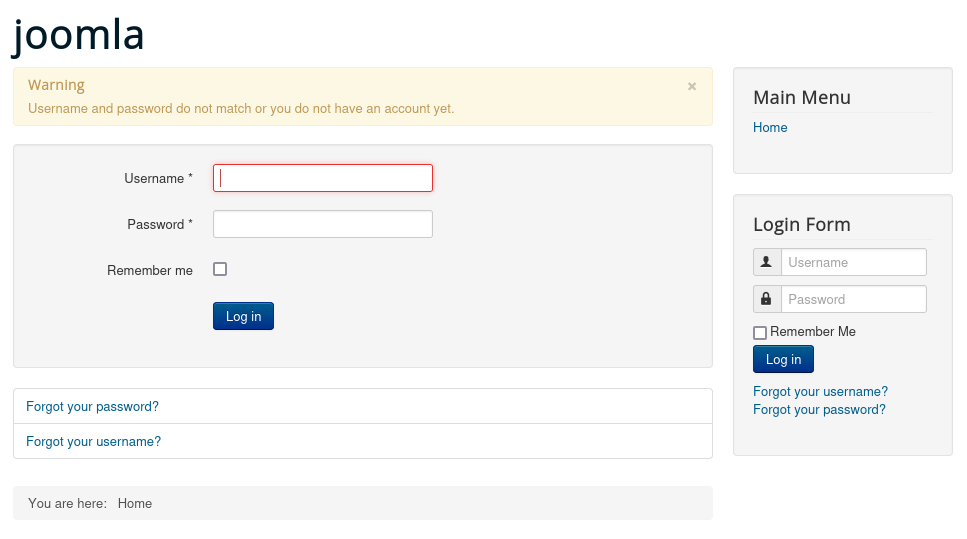Focus the Password field in the main form
The width and height of the screenshot is (967, 539).
(323, 224)
